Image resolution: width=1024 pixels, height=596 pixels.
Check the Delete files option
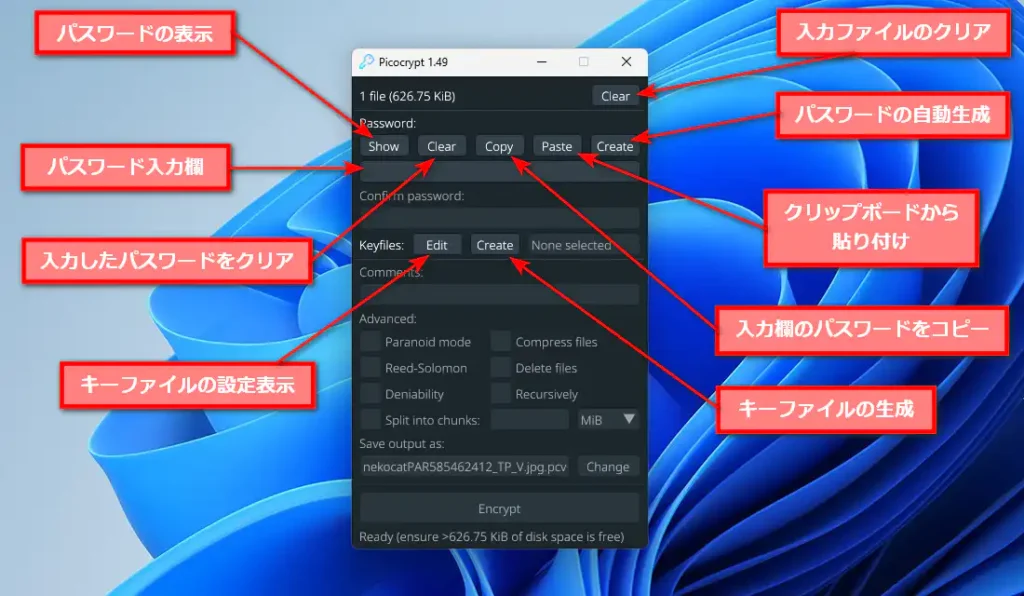[501, 367]
